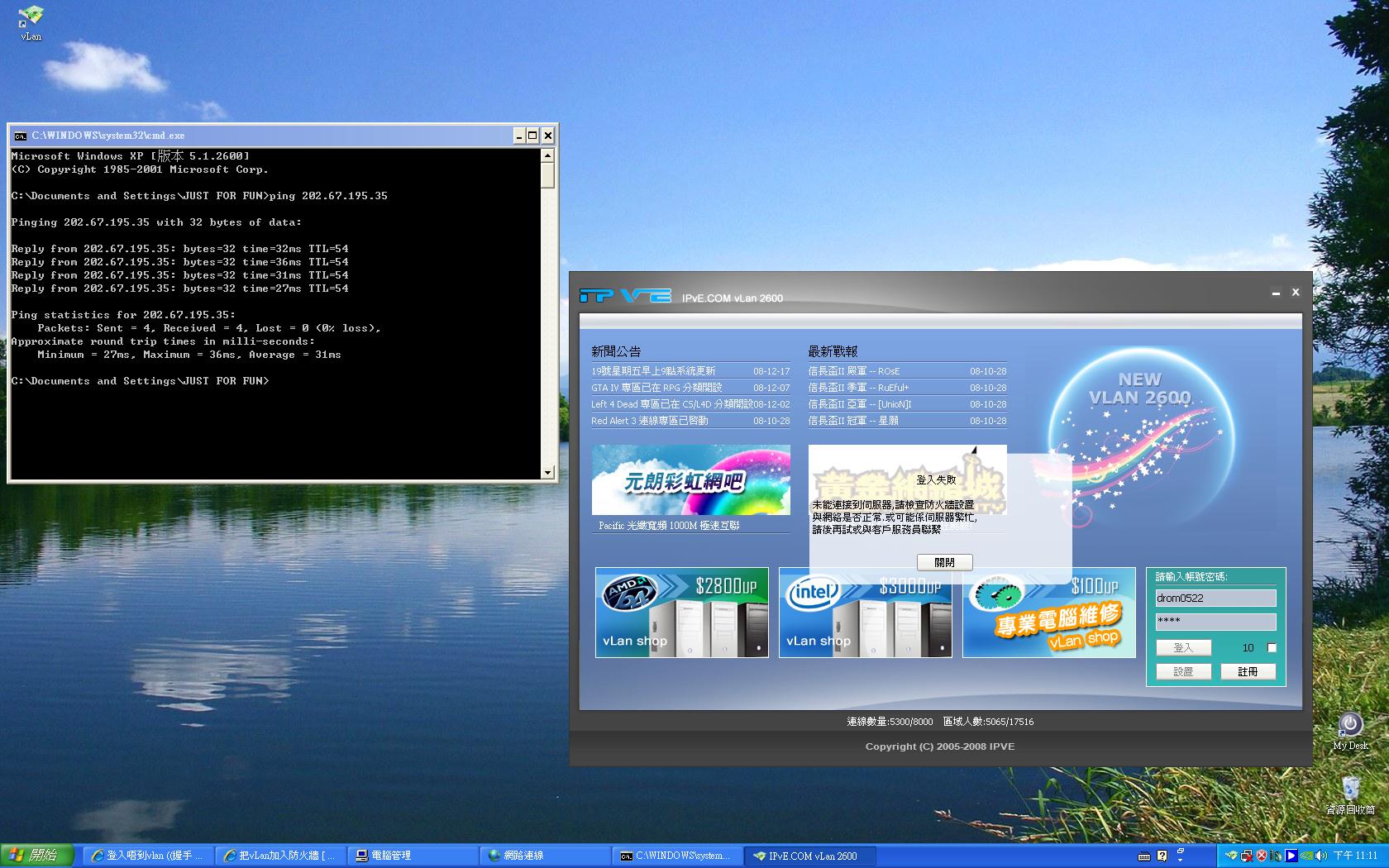
Task: Click the red shield security tray icon
Action: pyautogui.click(x=1261, y=856)
